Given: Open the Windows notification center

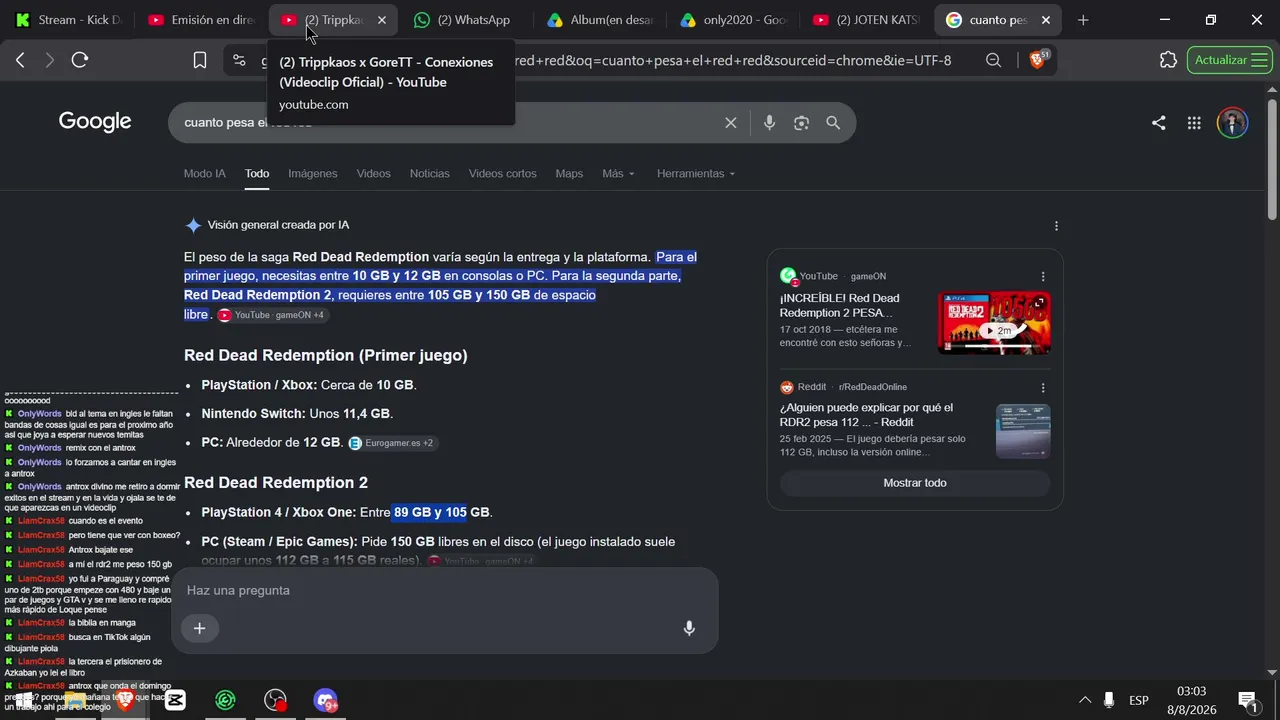Looking at the screenshot, I should tap(1247, 700).
